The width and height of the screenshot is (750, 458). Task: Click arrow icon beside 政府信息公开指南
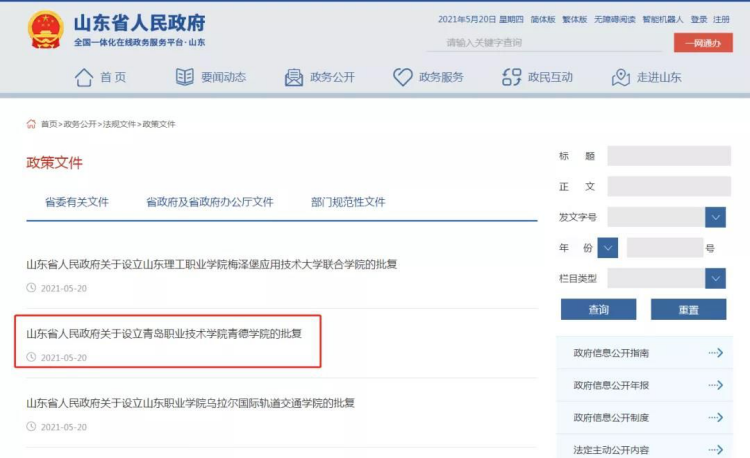click(715, 353)
